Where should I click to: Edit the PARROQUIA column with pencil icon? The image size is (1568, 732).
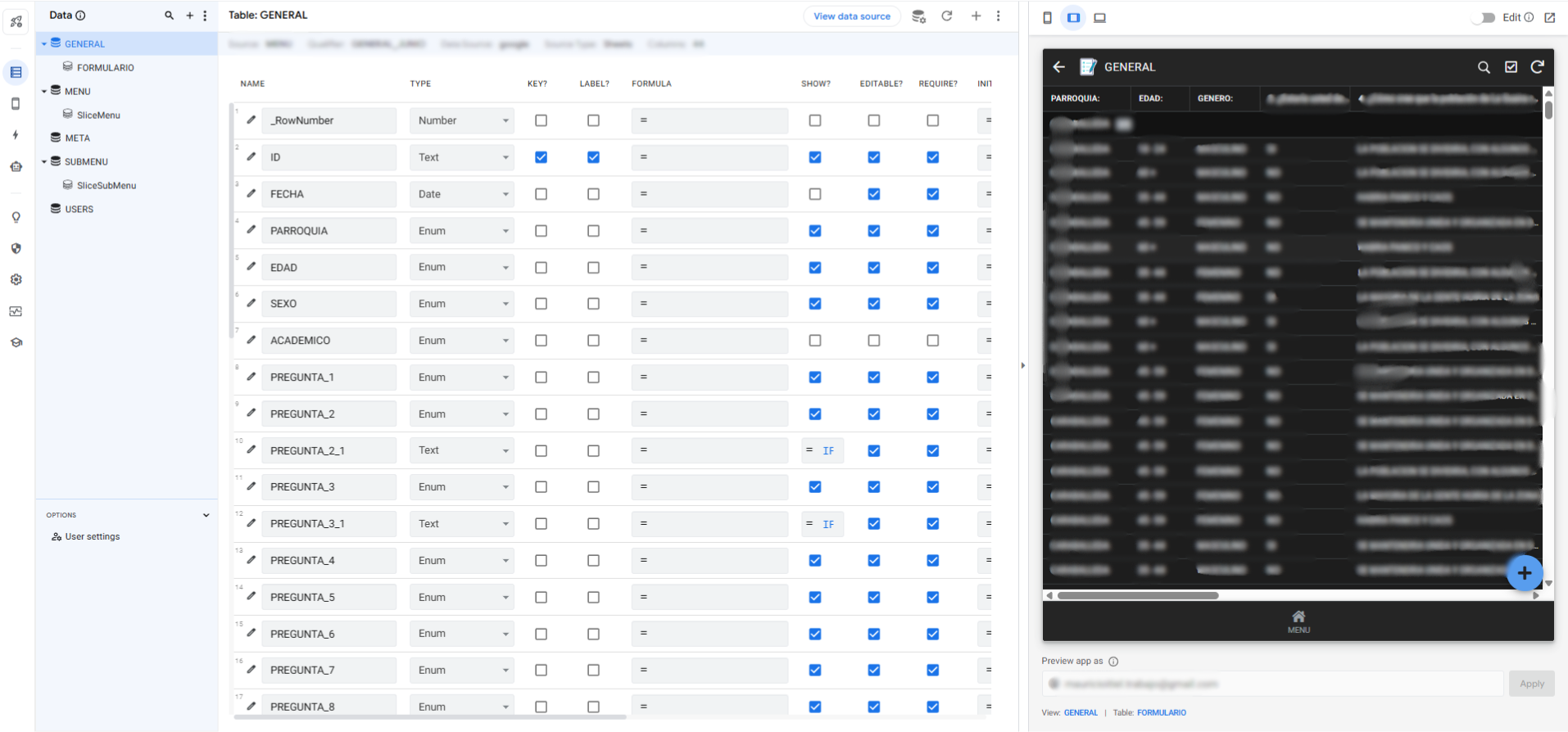click(x=252, y=230)
